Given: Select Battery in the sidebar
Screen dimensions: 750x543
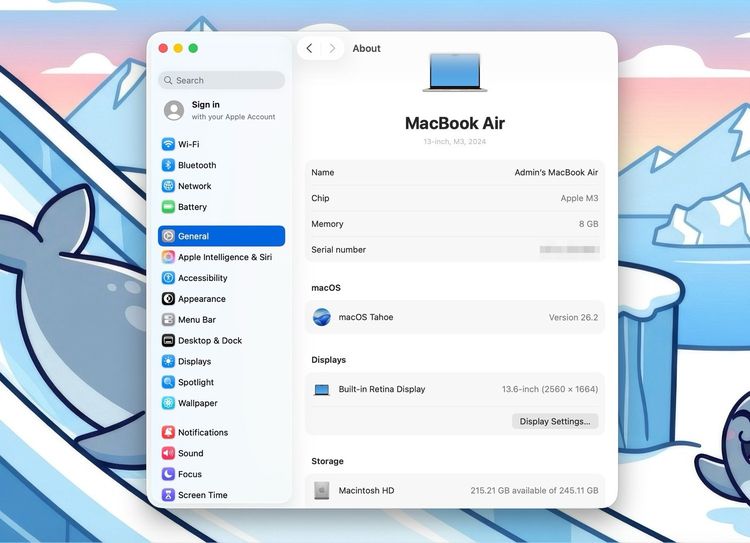Looking at the screenshot, I should tap(221, 207).
